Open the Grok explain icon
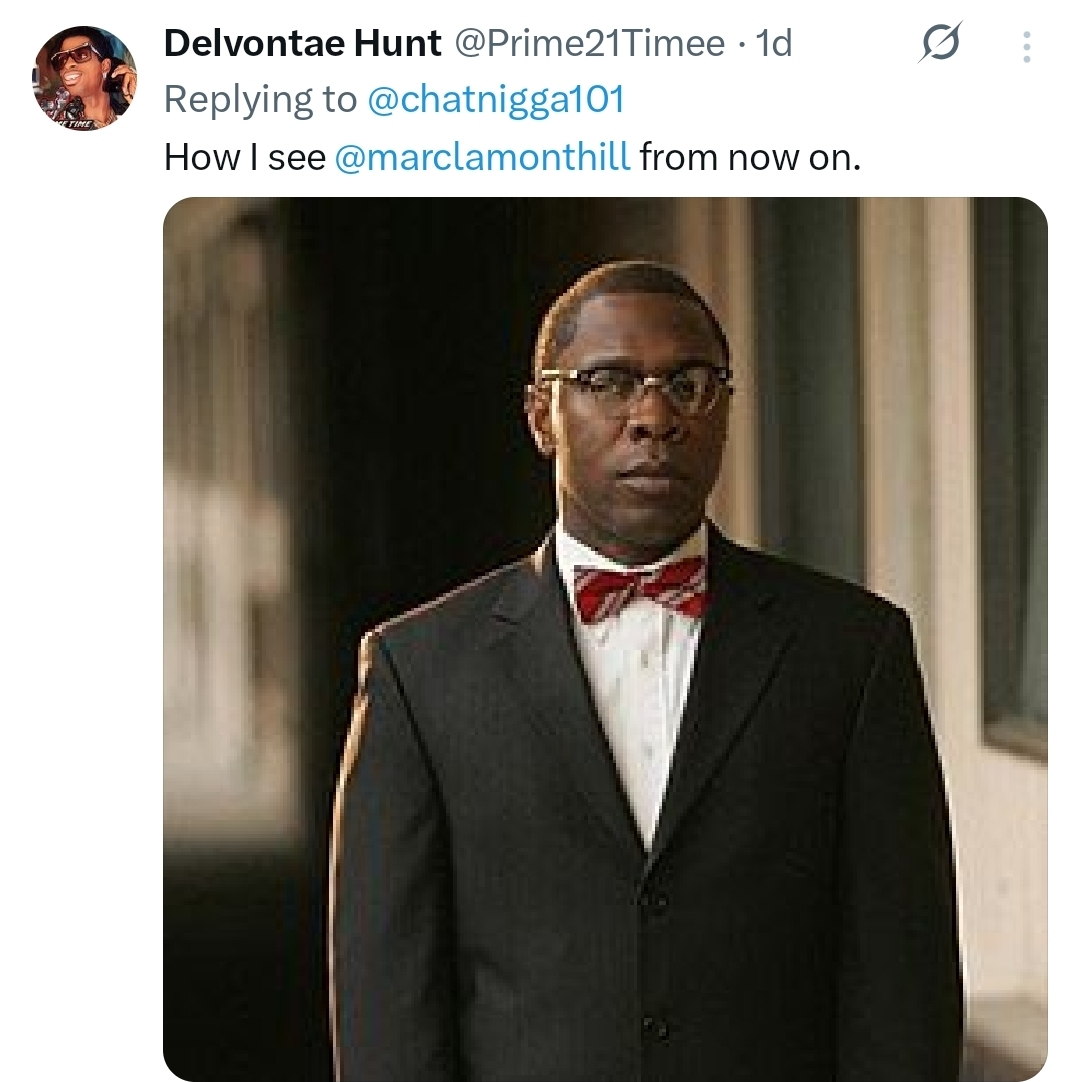 [939, 45]
